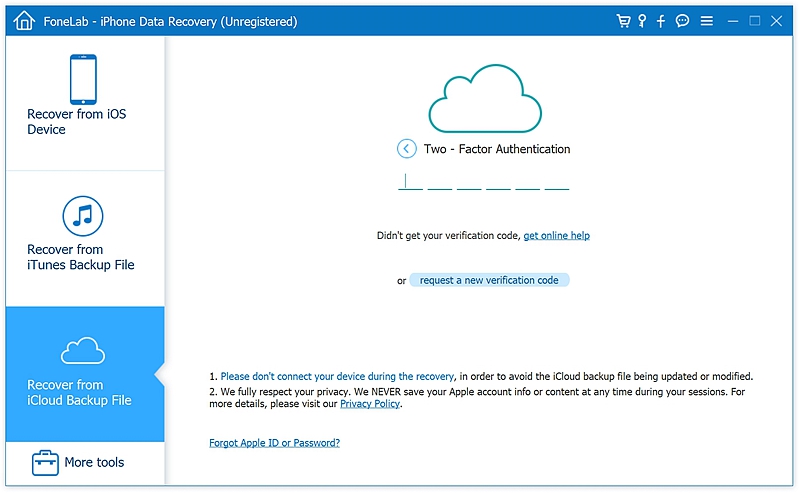The height and width of the screenshot is (493, 800).
Task: Open the 'get online help' link
Action: (x=557, y=235)
